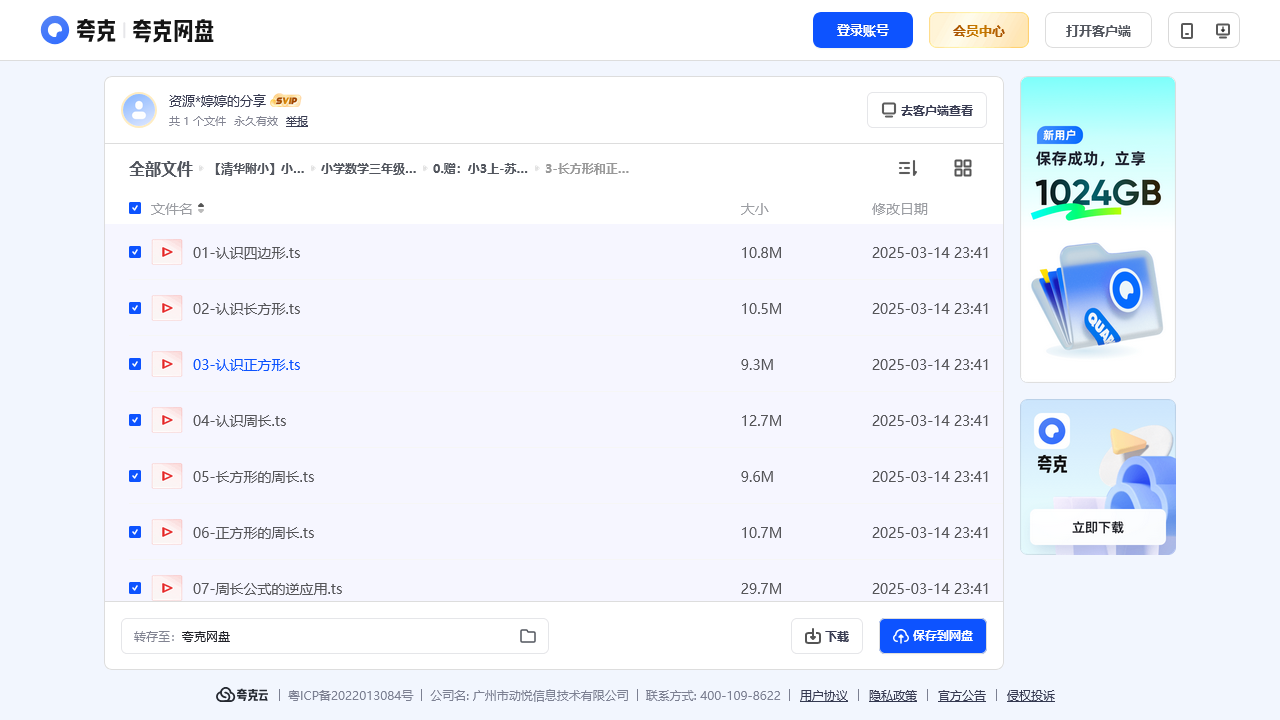The height and width of the screenshot is (720, 1280).
Task: Open 会员中心 button
Action: (x=979, y=30)
